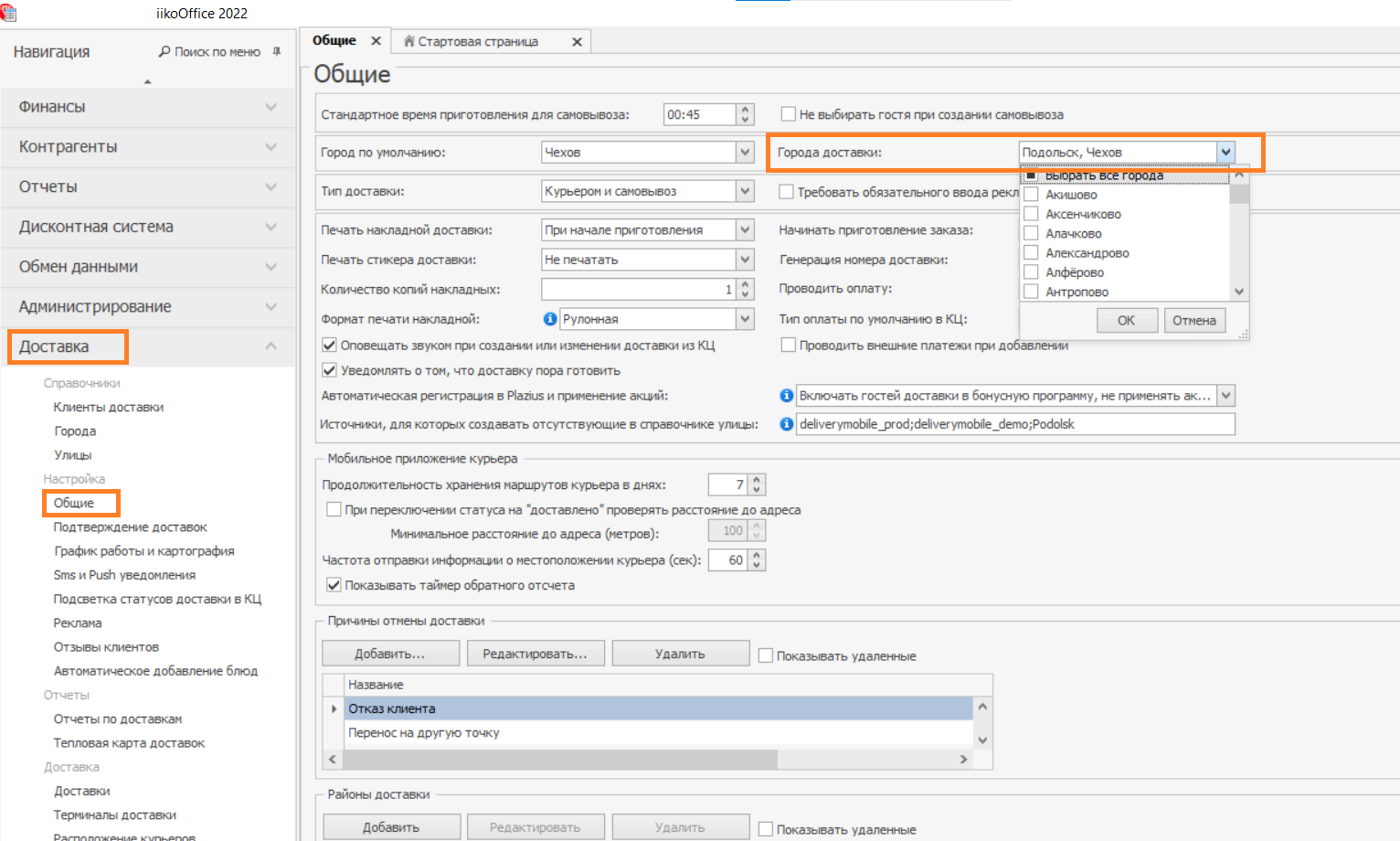Open Город по умолчанию dropdown
This screenshot has width=1400, height=841.
point(745,153)
